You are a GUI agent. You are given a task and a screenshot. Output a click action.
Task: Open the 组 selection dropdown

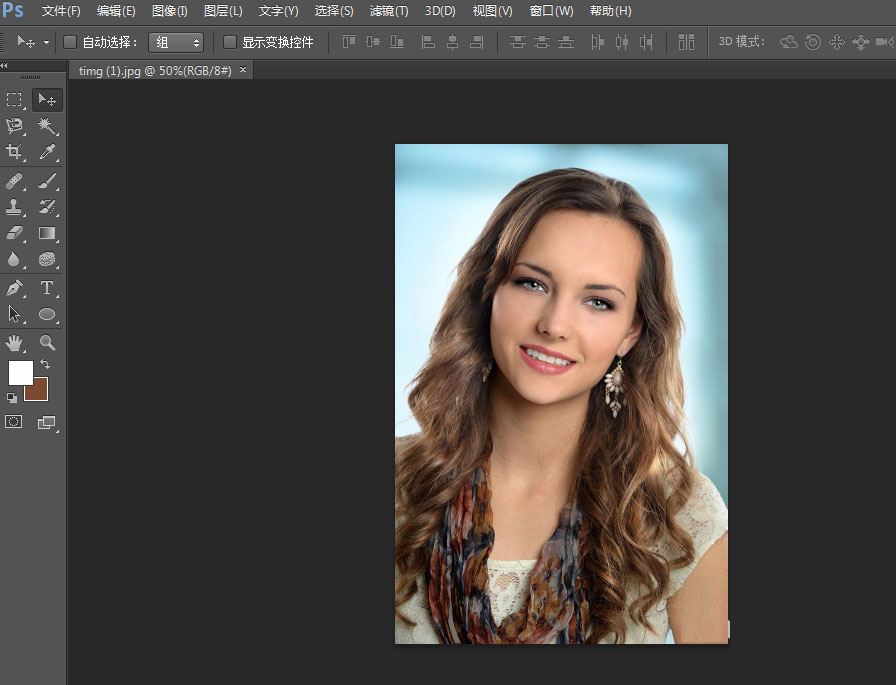(x=176, y=42)
